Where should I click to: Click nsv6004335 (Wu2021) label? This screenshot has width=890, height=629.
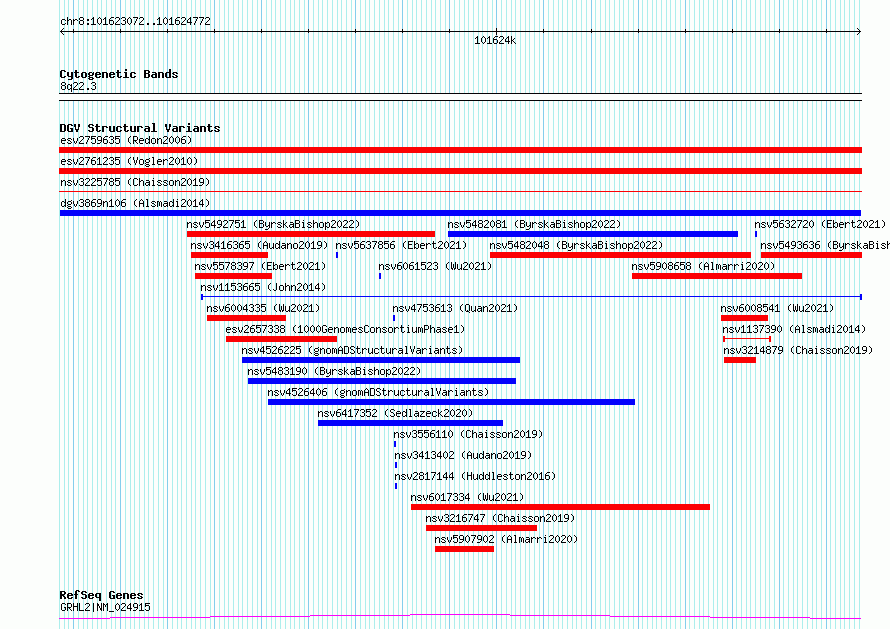263,308
